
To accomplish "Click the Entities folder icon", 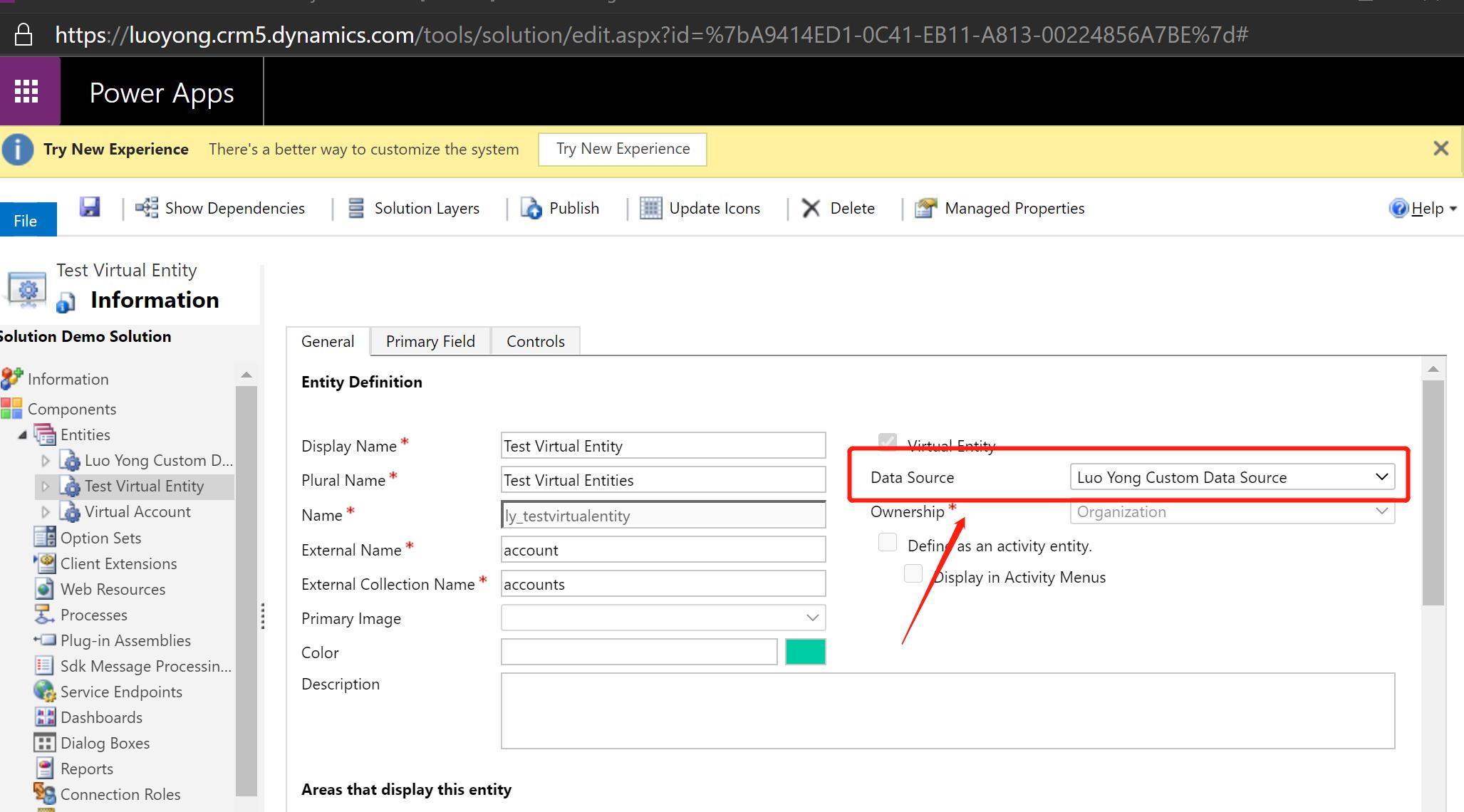I will pyautogui.click(x=45, y=434).
